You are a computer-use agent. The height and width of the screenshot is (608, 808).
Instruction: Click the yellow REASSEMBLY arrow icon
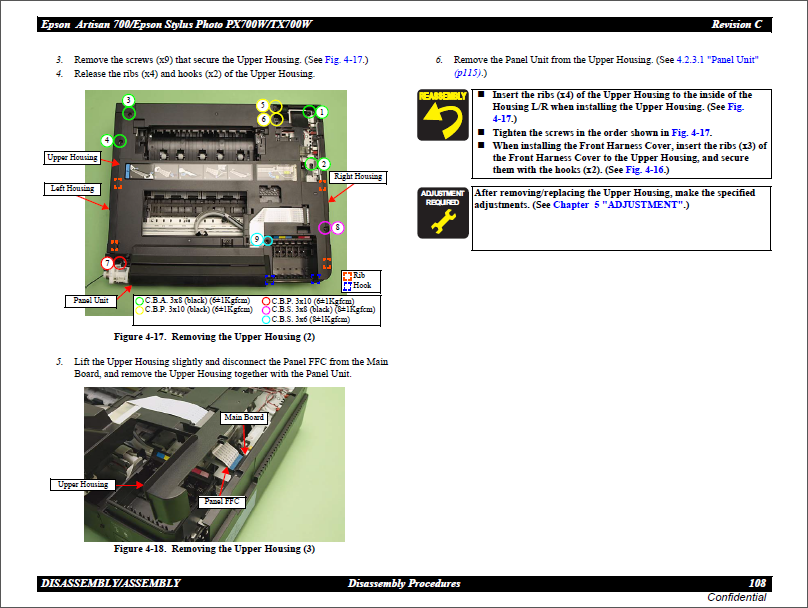(x=442, y=113)
